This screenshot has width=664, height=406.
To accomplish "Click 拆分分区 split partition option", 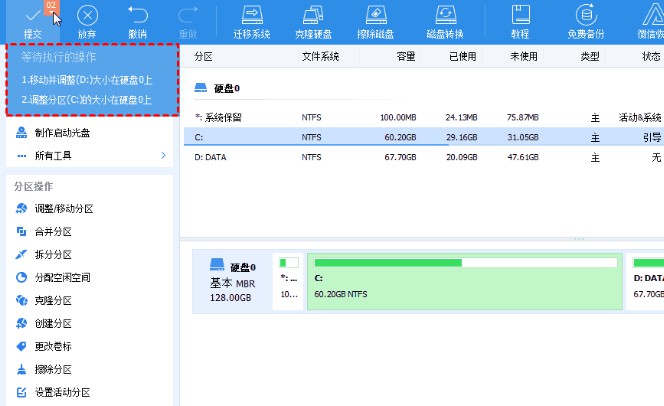I will [x=53, y=254].
